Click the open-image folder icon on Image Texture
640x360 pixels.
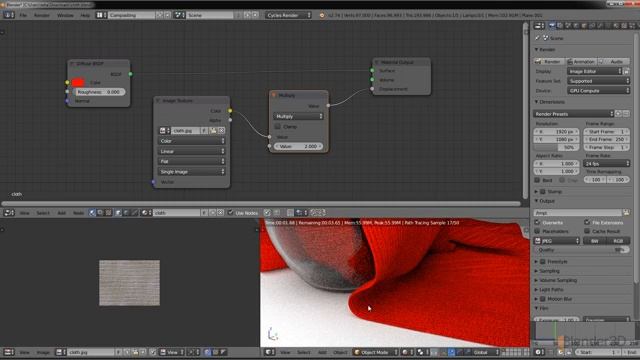click(213, 131)
